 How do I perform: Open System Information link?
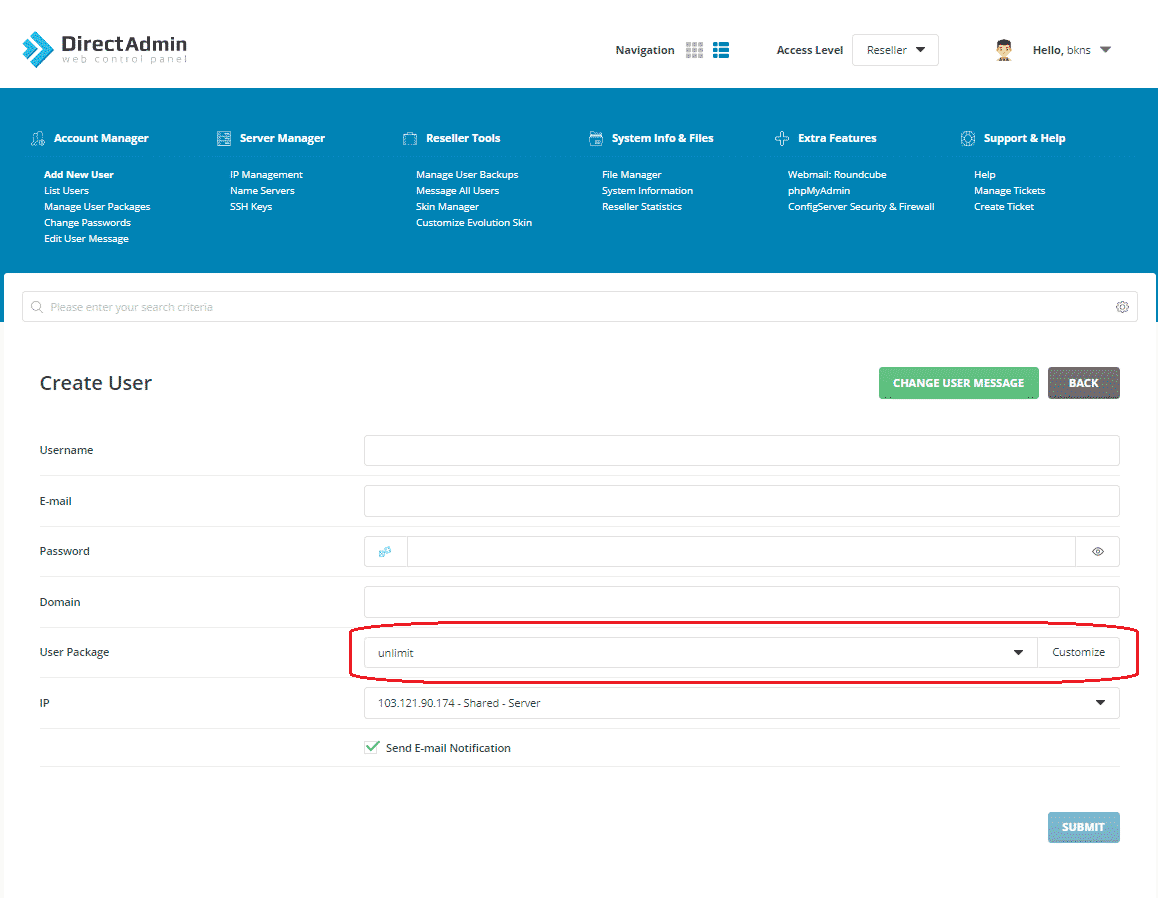point(647,190)
